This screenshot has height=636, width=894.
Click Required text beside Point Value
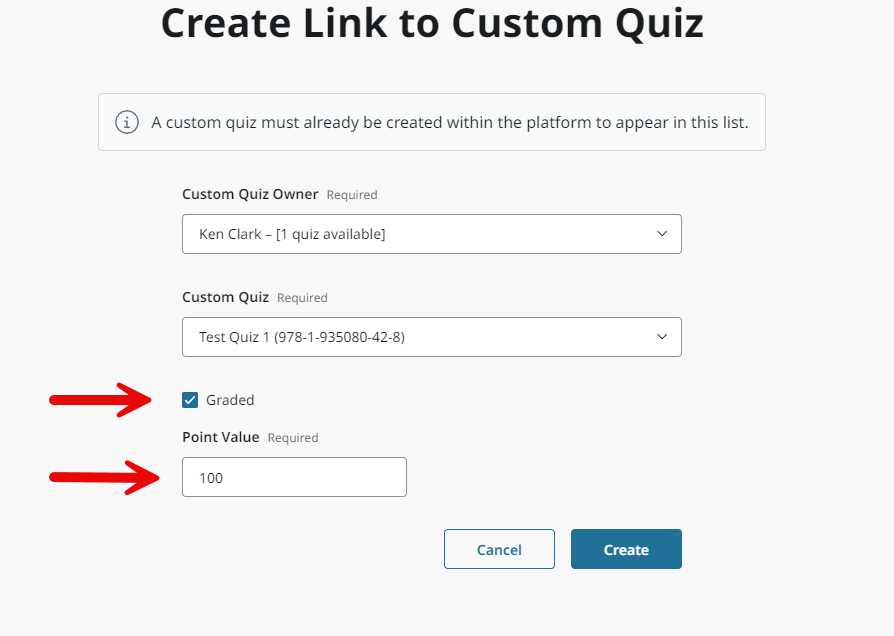(293, 437)
